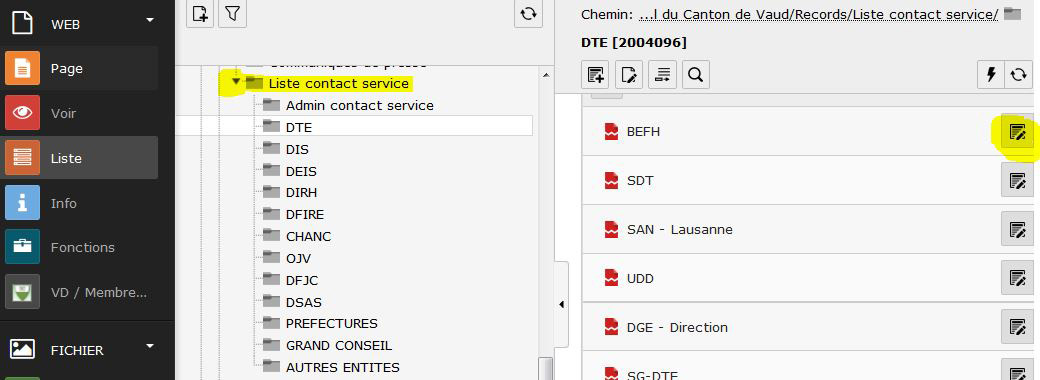Edit the SAN - Lausanne record
The height and width of the screenshot is (380, 1040).
tap(1017, 229)
